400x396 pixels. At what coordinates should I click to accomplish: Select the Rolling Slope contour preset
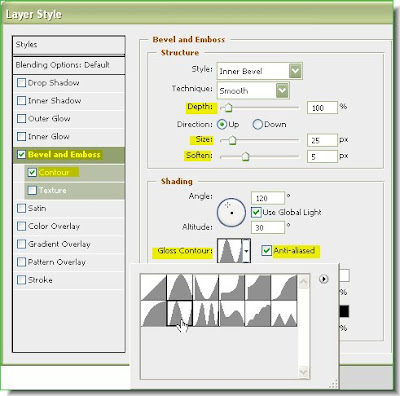232,313
